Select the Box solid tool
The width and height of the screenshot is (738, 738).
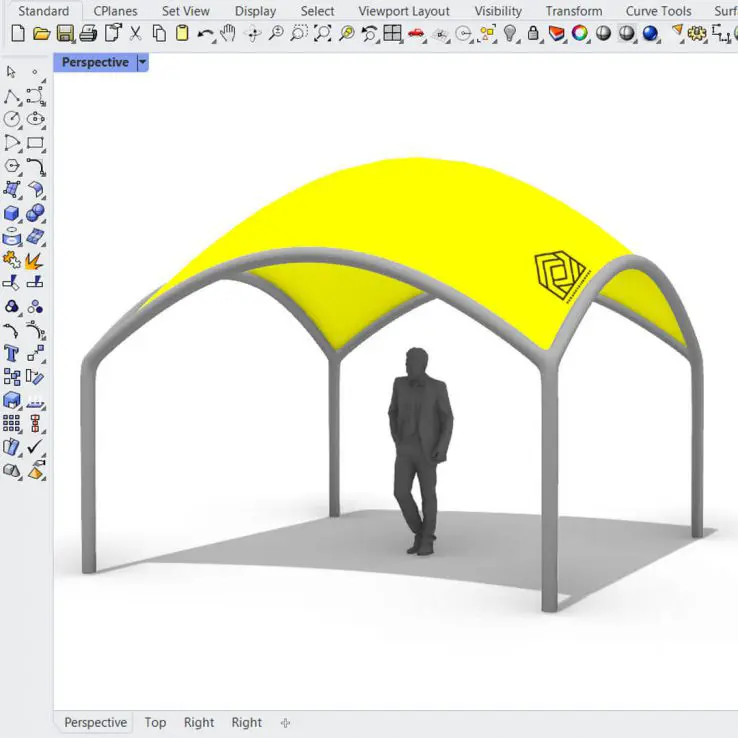click(12, 213)
